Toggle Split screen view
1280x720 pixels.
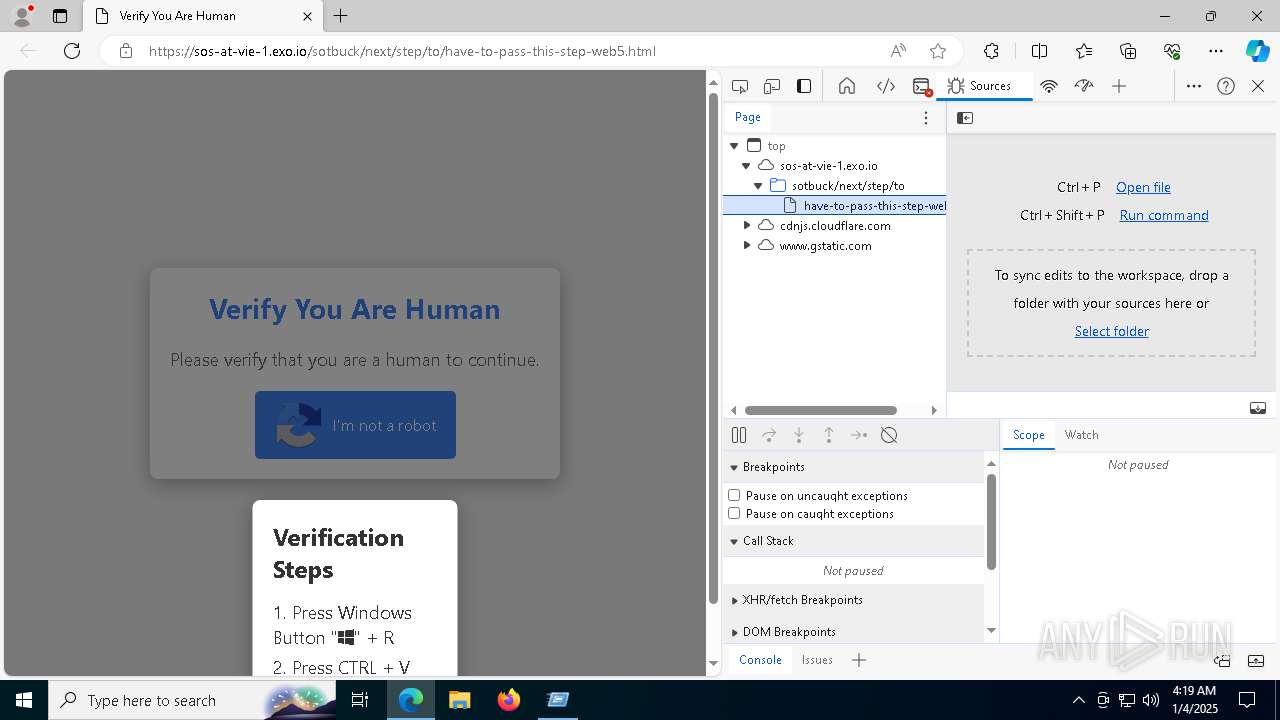tap(1039, 51)
